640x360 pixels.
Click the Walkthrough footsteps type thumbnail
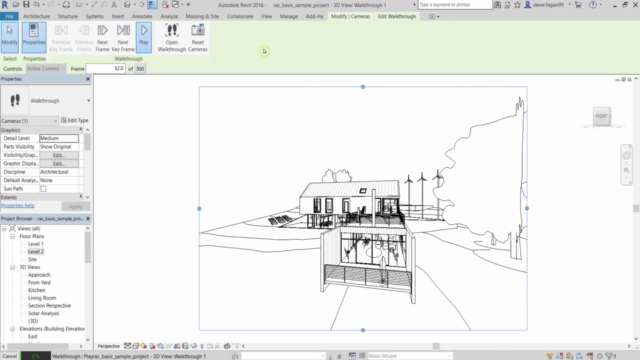15,100
